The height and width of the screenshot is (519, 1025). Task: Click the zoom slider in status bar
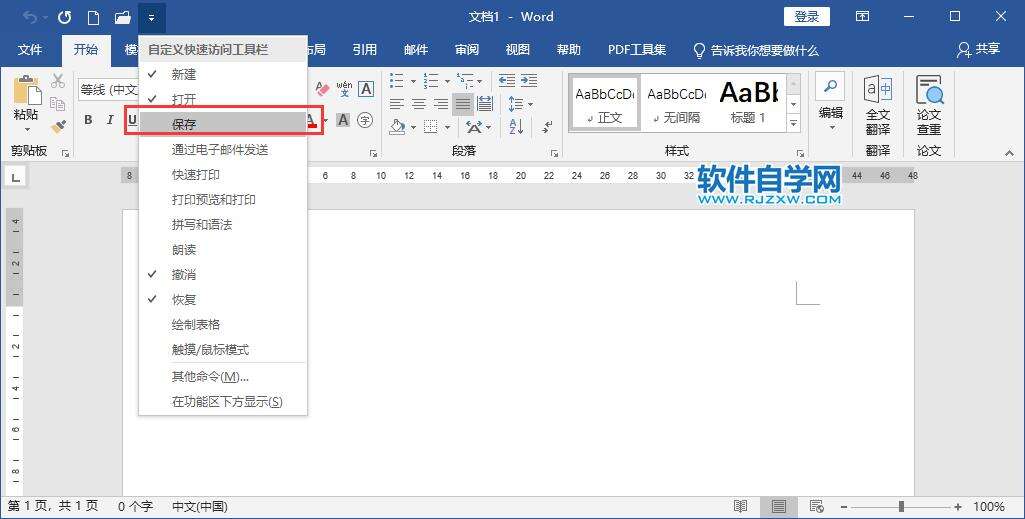900,507
